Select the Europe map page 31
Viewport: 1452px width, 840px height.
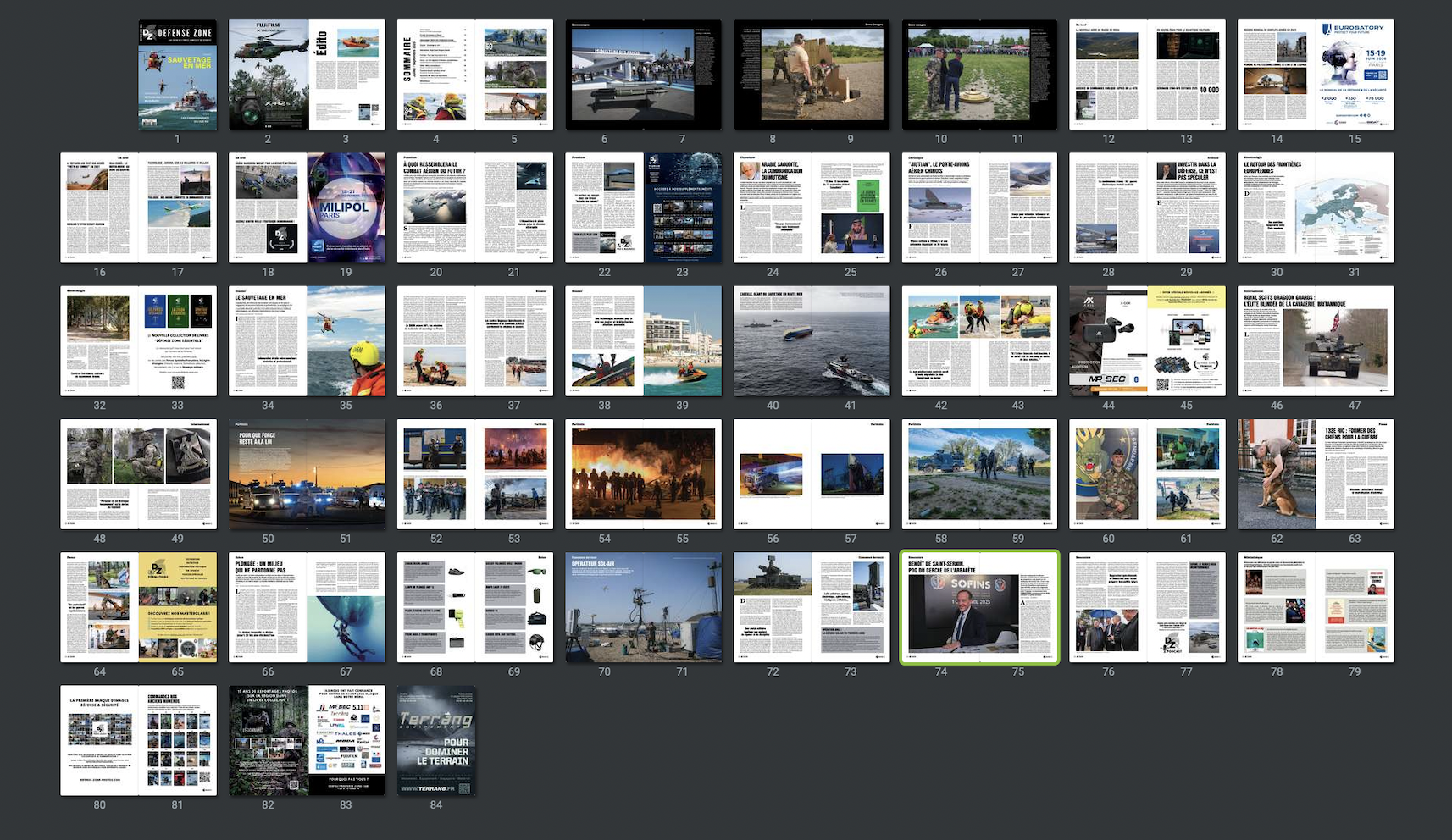(1355, 207)
